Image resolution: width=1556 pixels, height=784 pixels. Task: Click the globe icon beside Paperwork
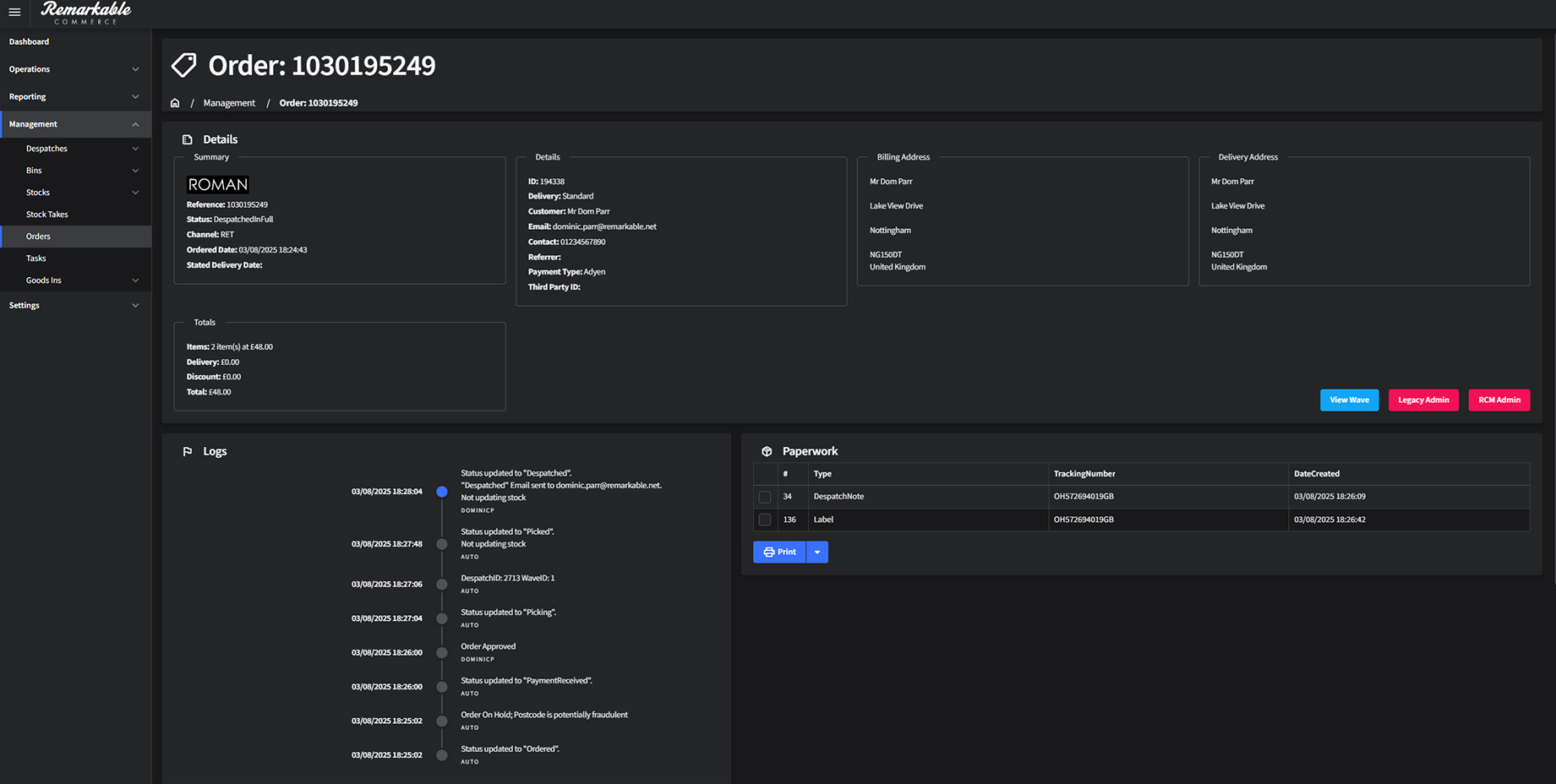[767, 451]
